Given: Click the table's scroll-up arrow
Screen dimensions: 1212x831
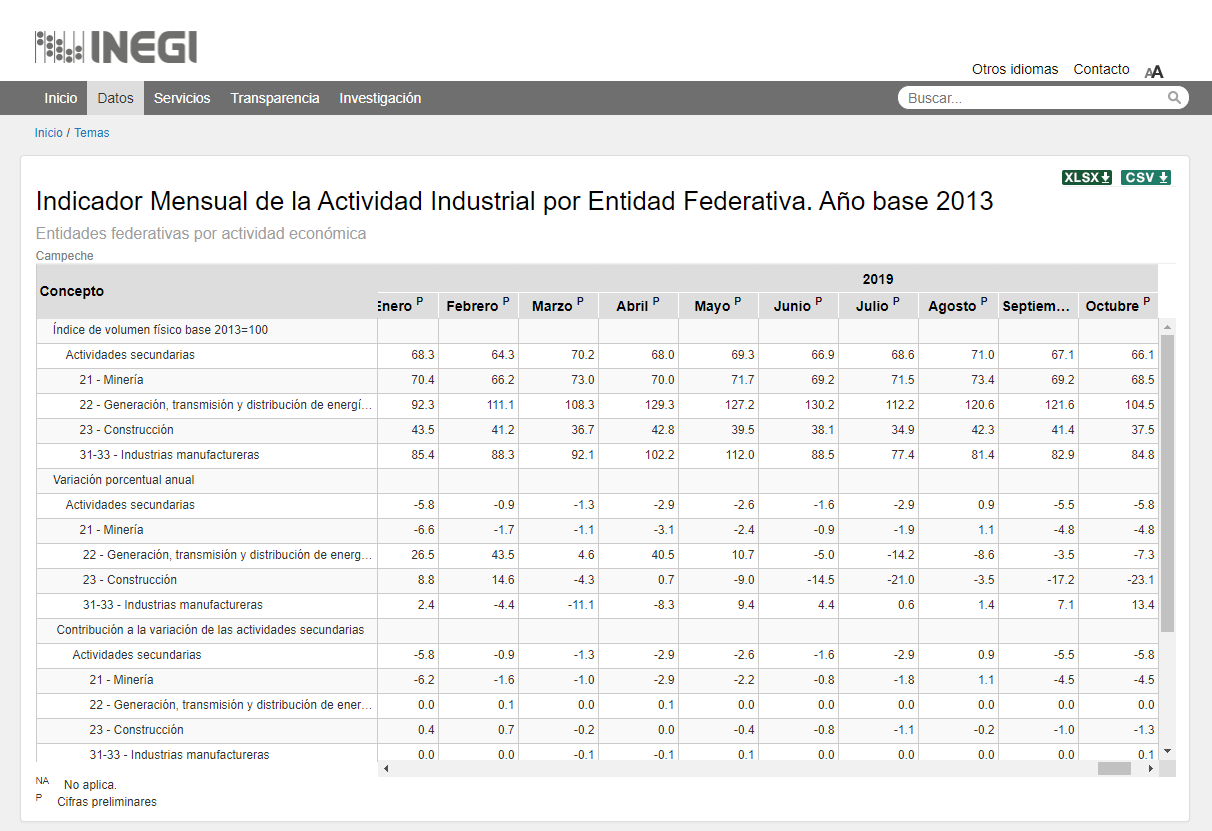Looking at the screenshot, I should (1167, 327).
